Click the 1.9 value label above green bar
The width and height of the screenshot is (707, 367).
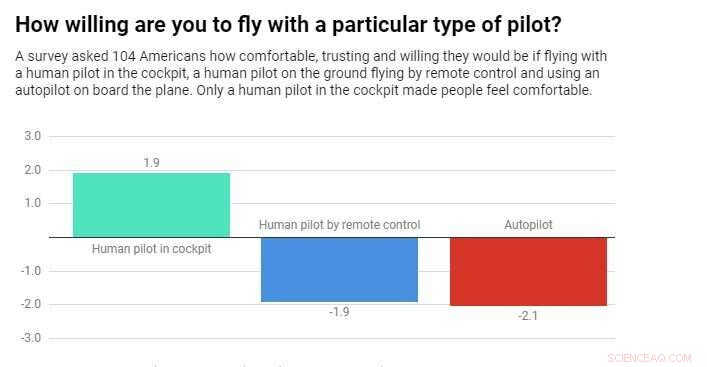[152, 163]
